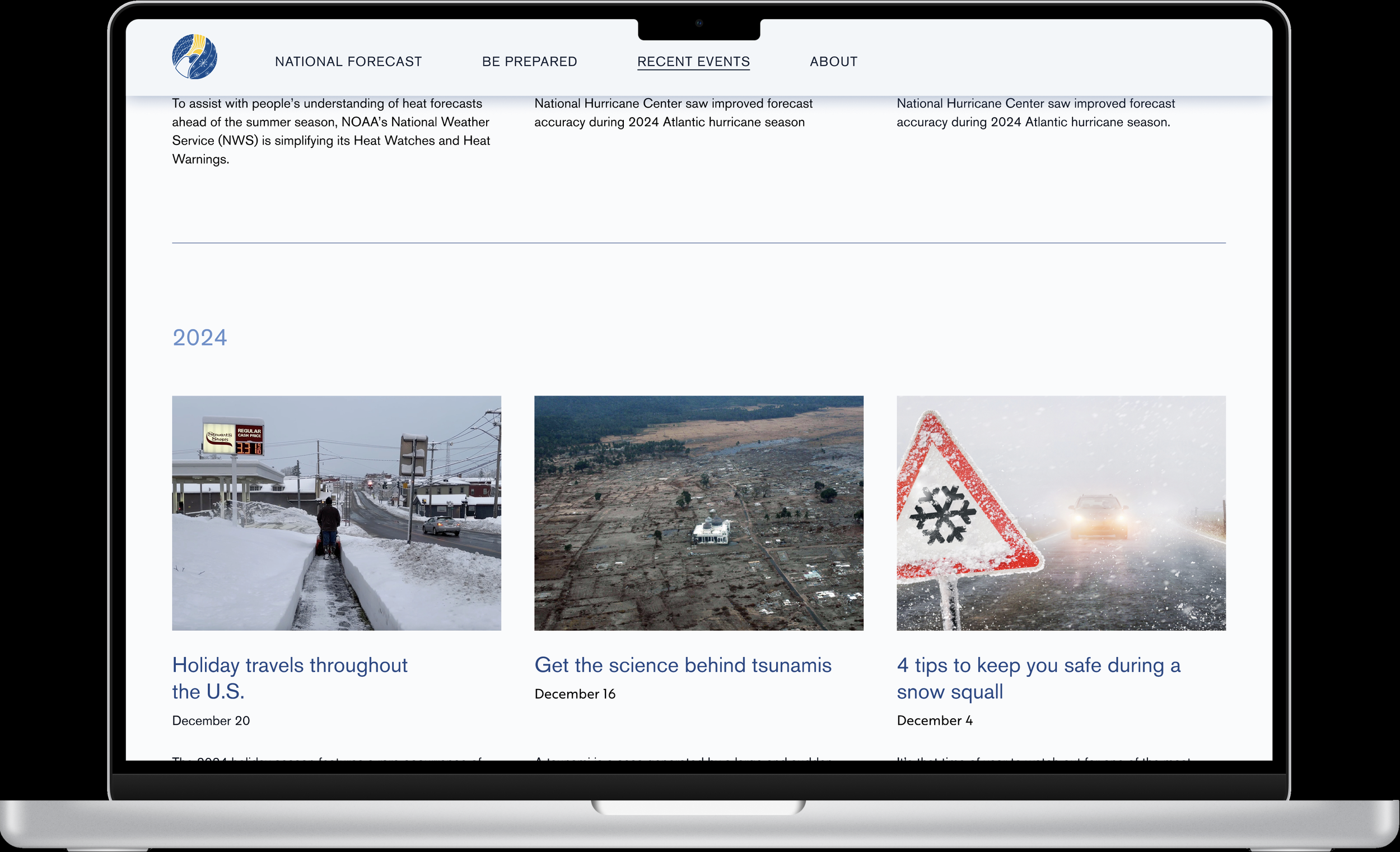Open the About page

point(833,62)
